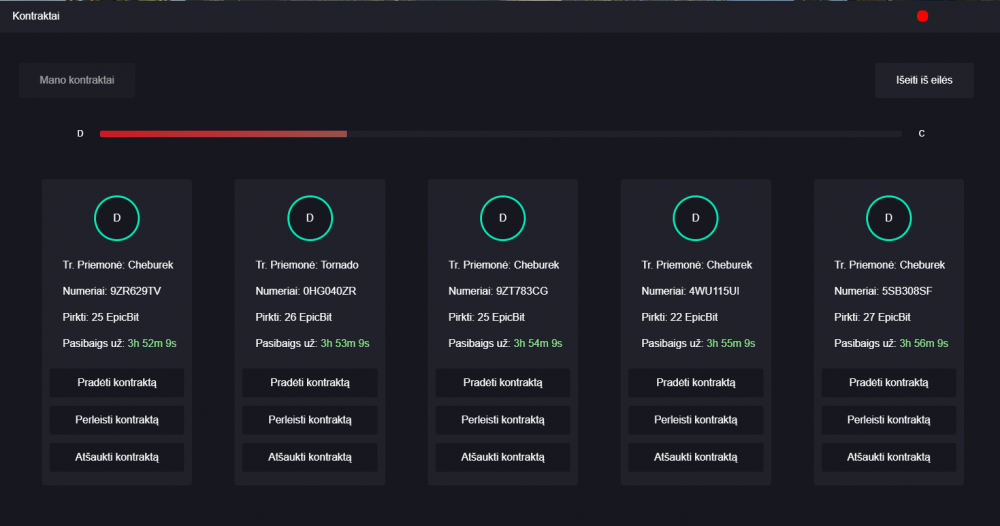Transfer the contract for plate 5SB308SF
Viewport: 1000px width, 526px height.
(889, 420)
